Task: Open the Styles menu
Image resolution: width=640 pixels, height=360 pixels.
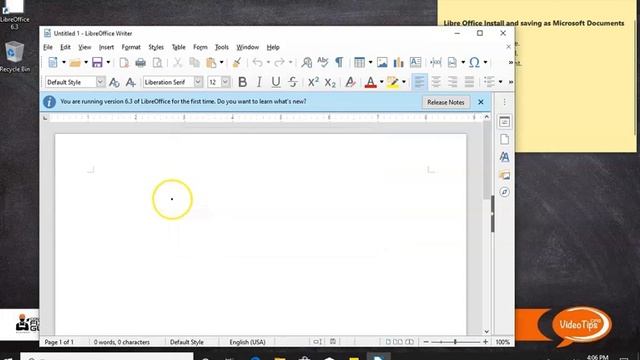Action: pos(156,47)
